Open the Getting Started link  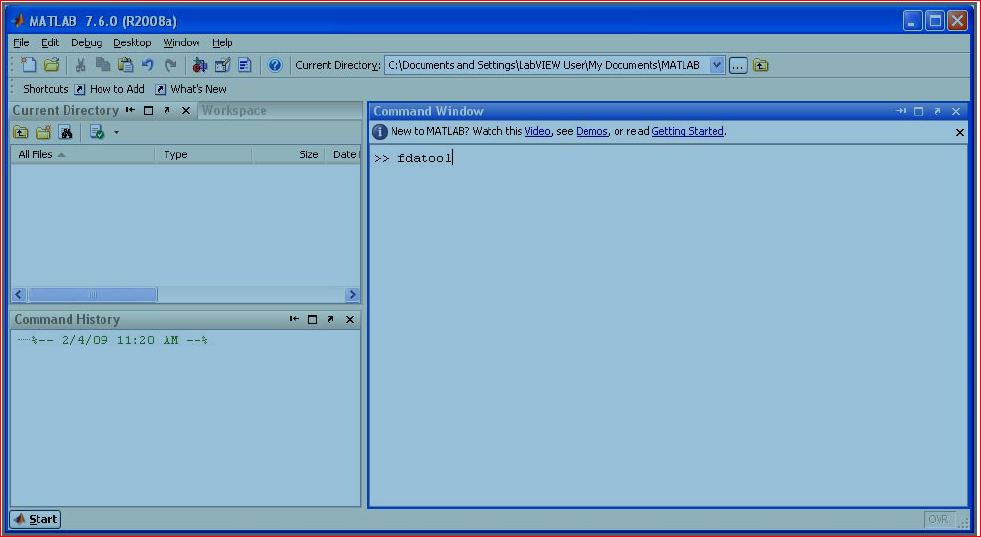coord(687,131)
